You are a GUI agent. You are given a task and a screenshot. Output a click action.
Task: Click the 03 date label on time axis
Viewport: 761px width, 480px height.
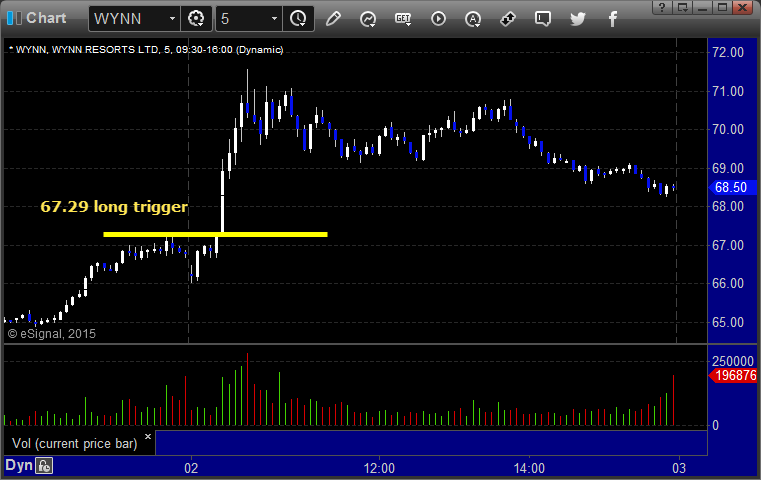click(x=679, y=468)
